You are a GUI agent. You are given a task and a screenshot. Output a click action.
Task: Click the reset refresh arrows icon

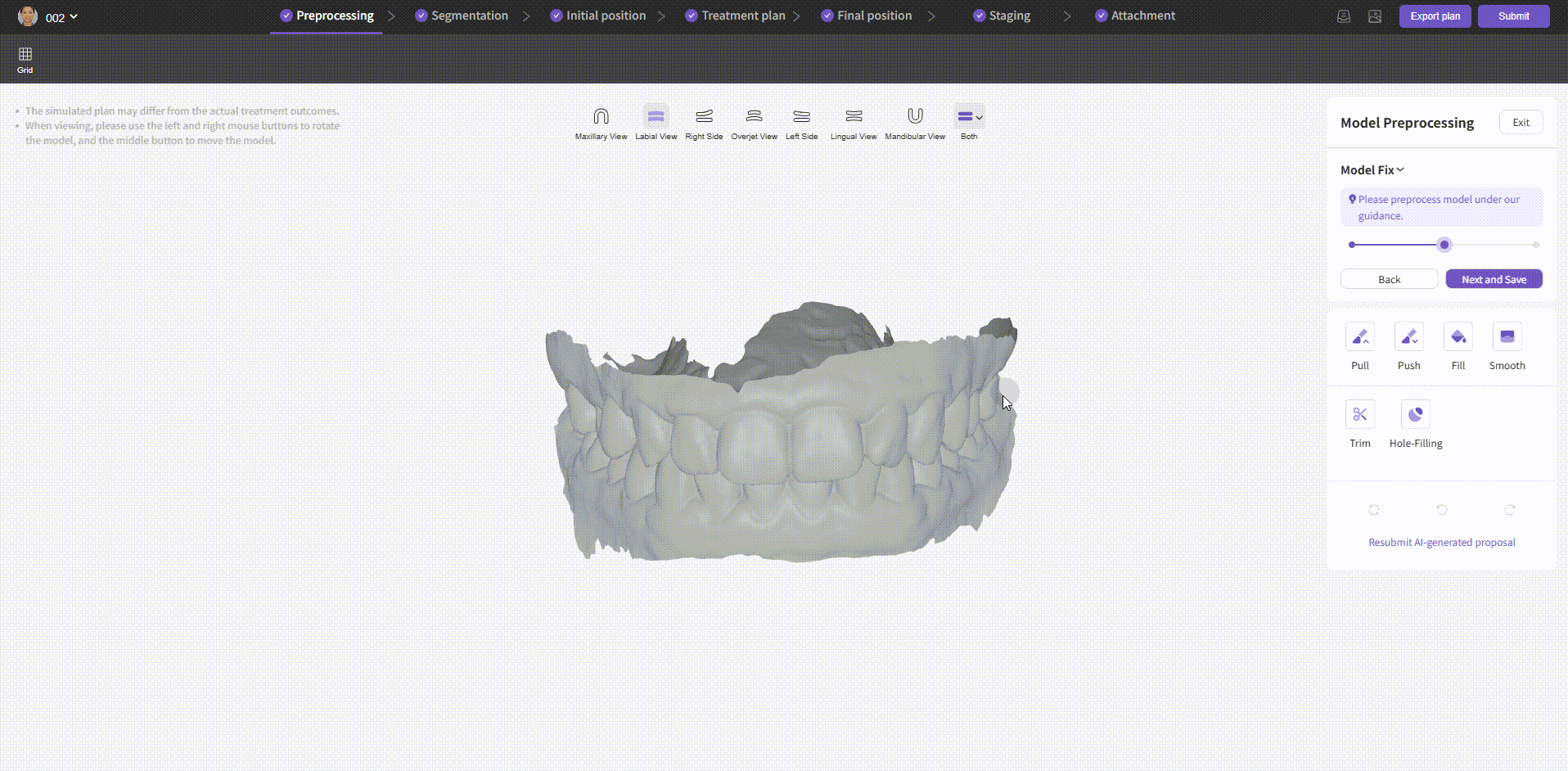[1374, 510]
